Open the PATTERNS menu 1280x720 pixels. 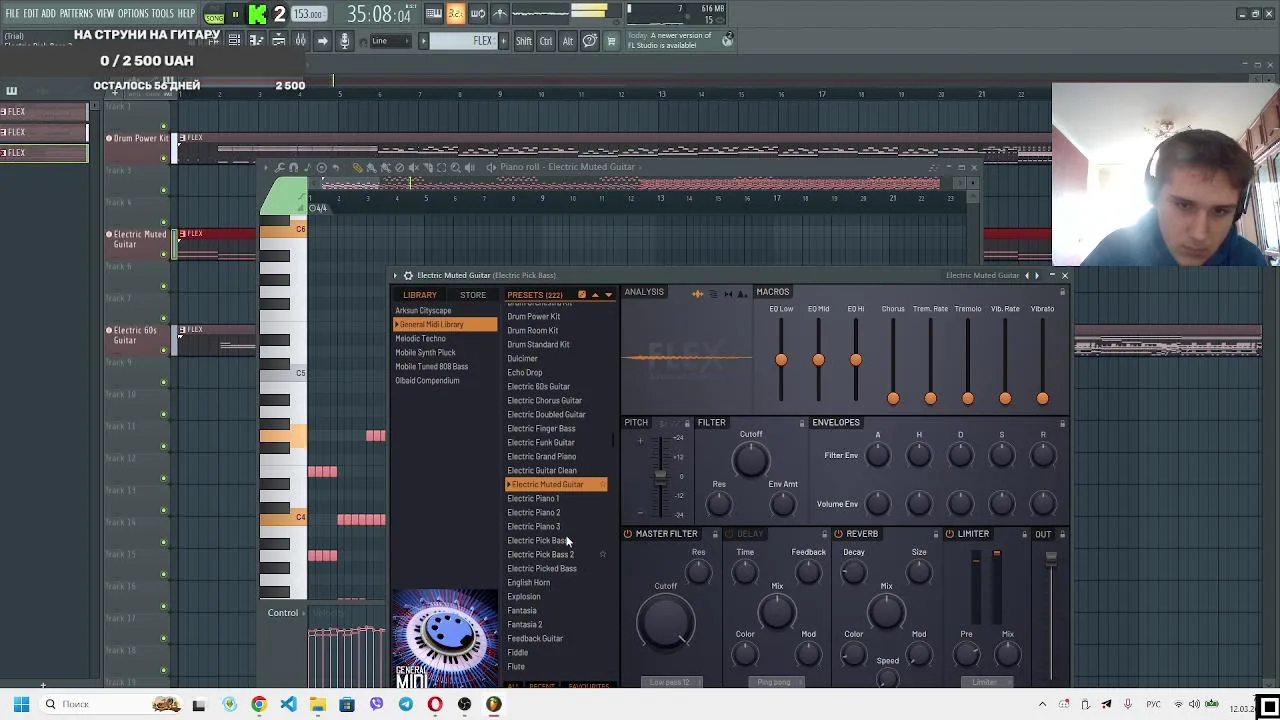(76, 14)
